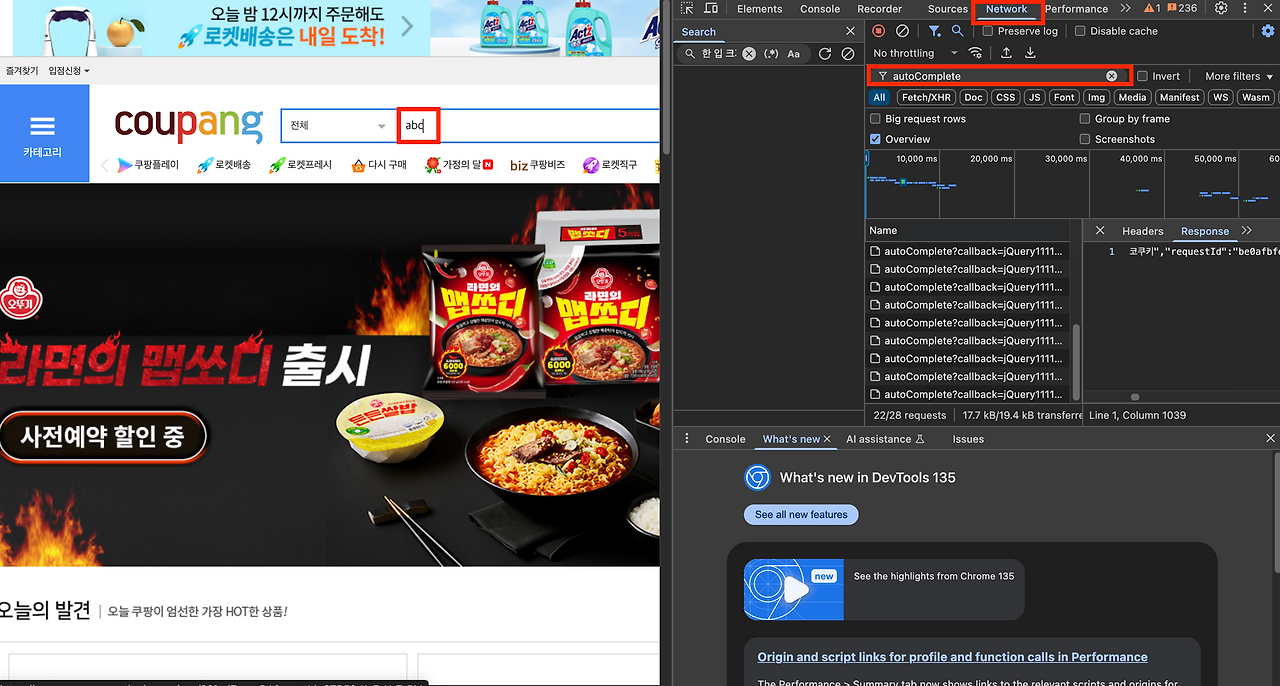Screen dimensions: 1280x686
Task: Click the inspect element picker icon
Action: click(687, 8)
